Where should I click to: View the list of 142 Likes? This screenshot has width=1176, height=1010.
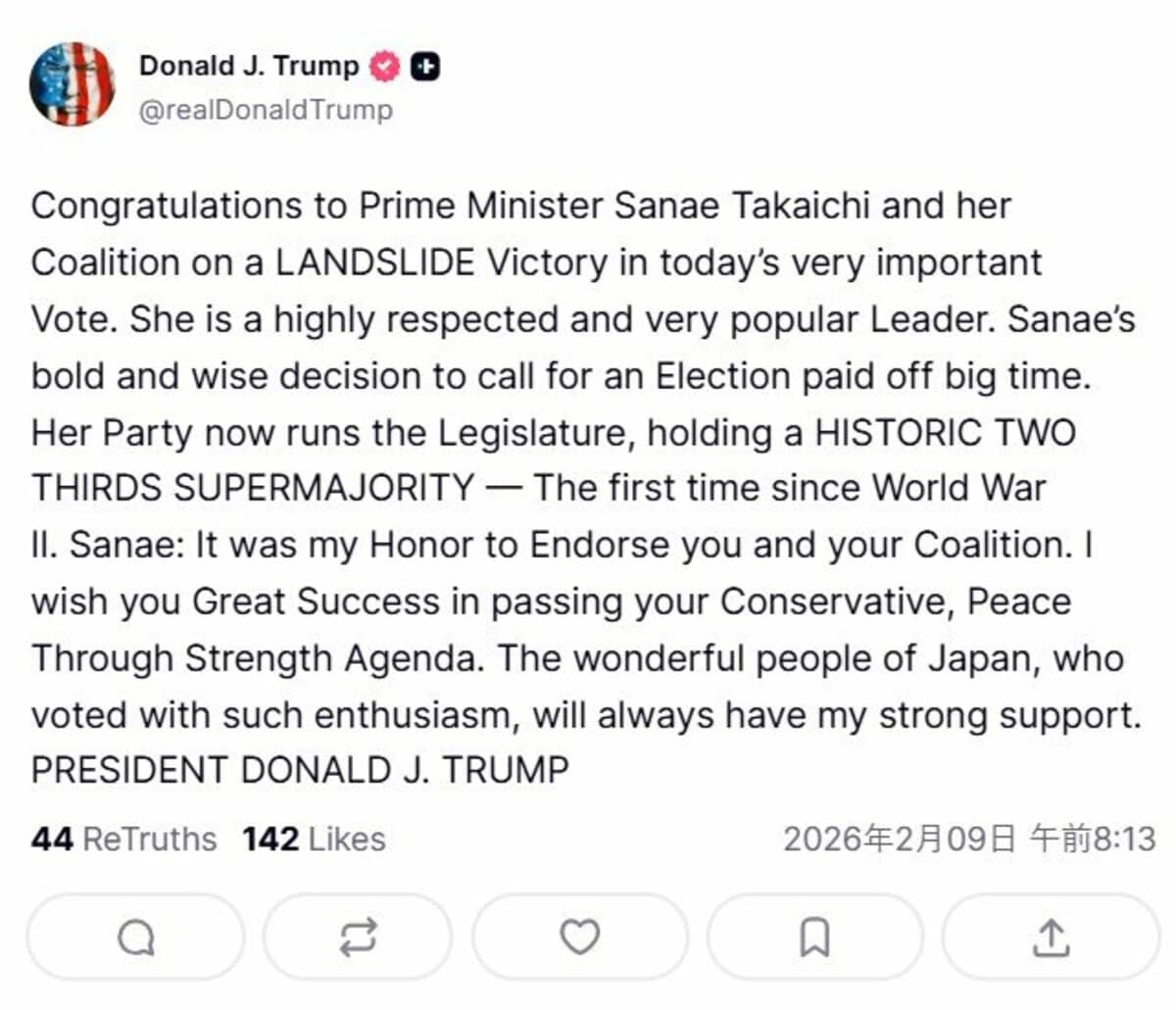point(314,839)
